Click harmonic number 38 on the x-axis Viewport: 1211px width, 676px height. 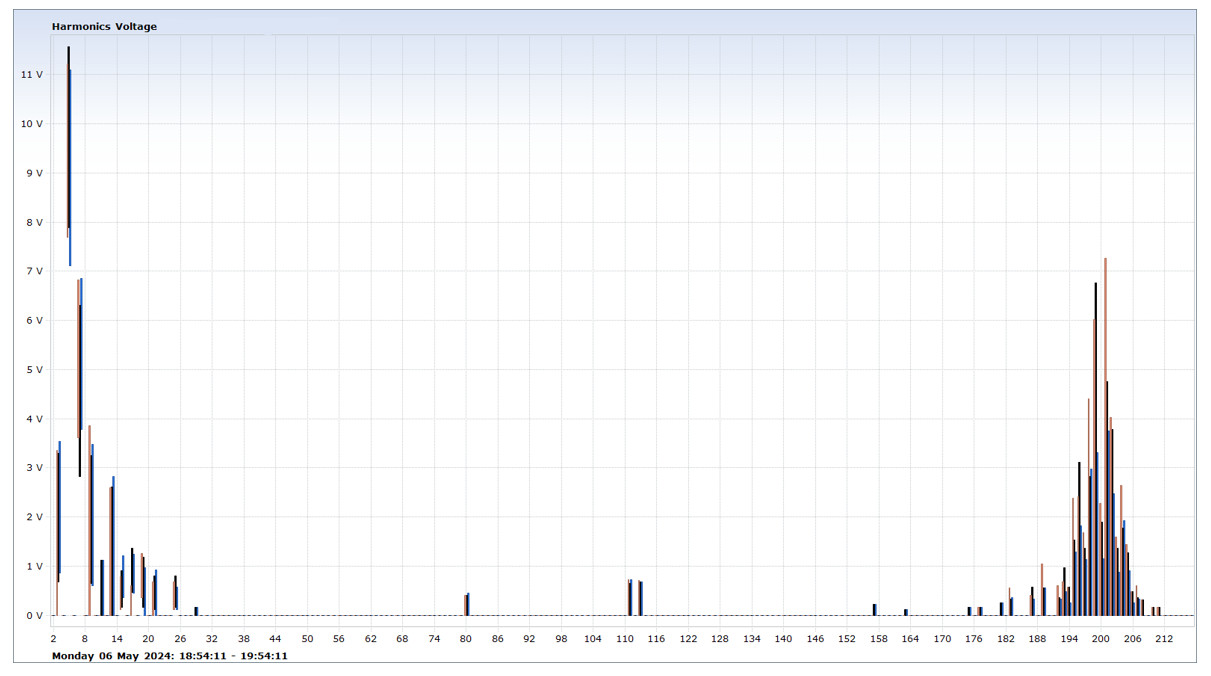(244, 638)
